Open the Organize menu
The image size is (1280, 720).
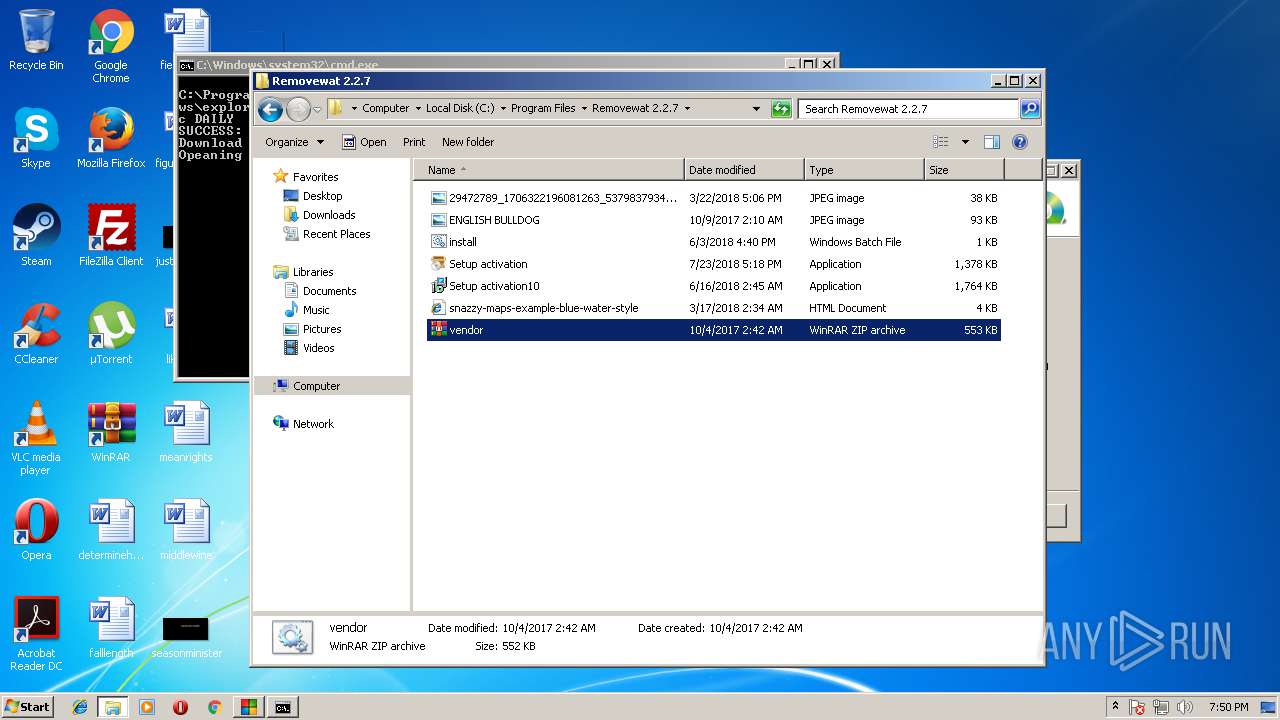(x=294, y=142)
